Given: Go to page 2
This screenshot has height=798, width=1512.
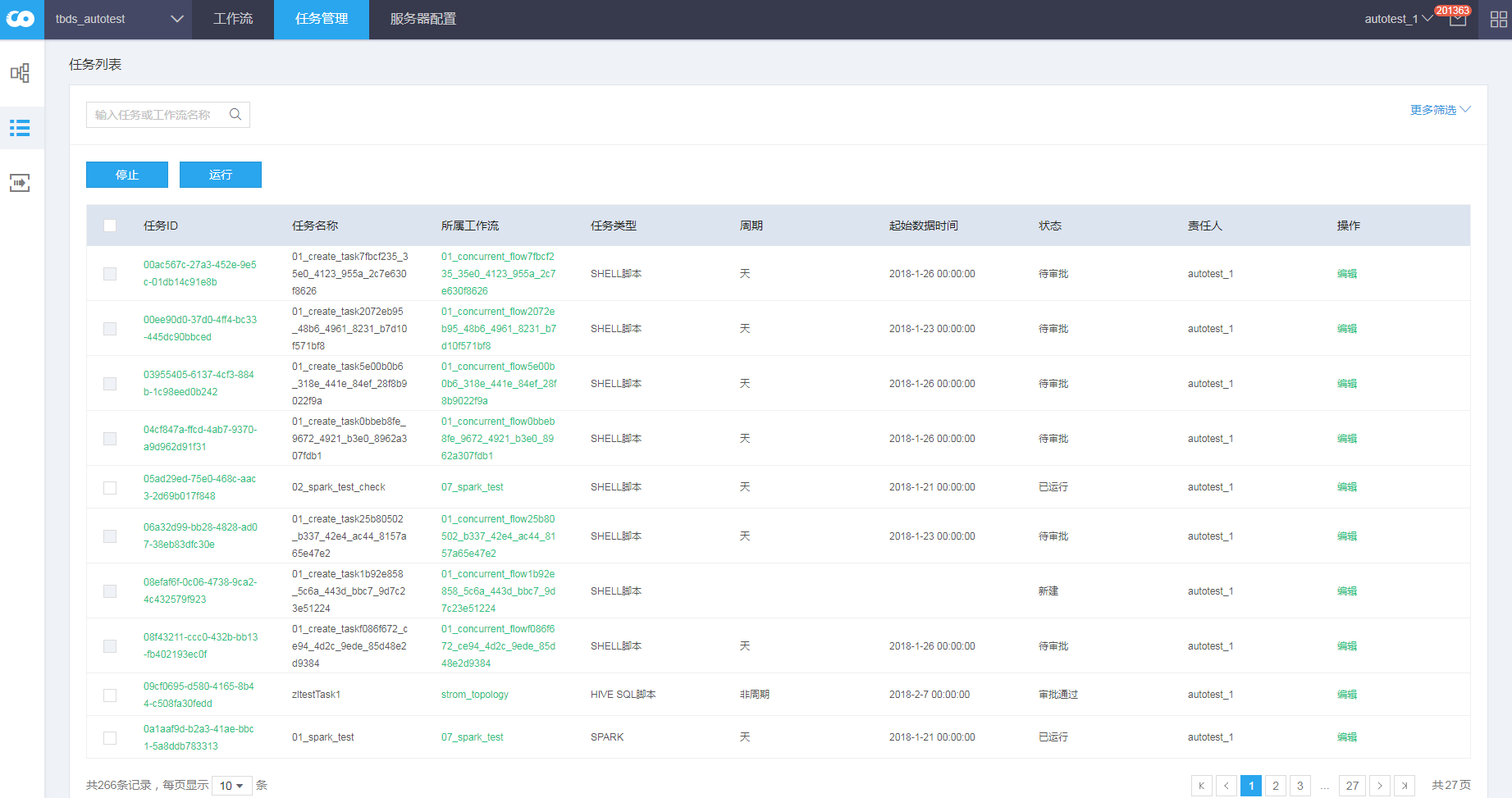Looking at the screenshot, I should pyautogui.click(x=1276, y=786).
